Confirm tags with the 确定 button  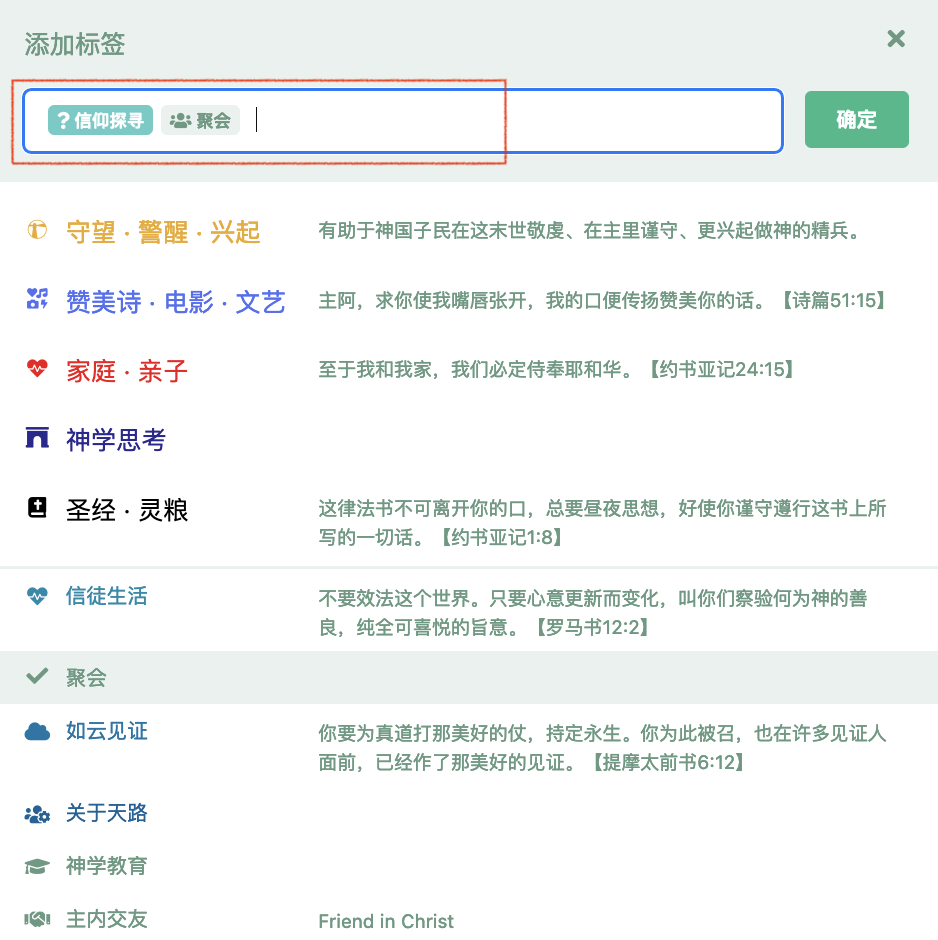click(856, 119)
